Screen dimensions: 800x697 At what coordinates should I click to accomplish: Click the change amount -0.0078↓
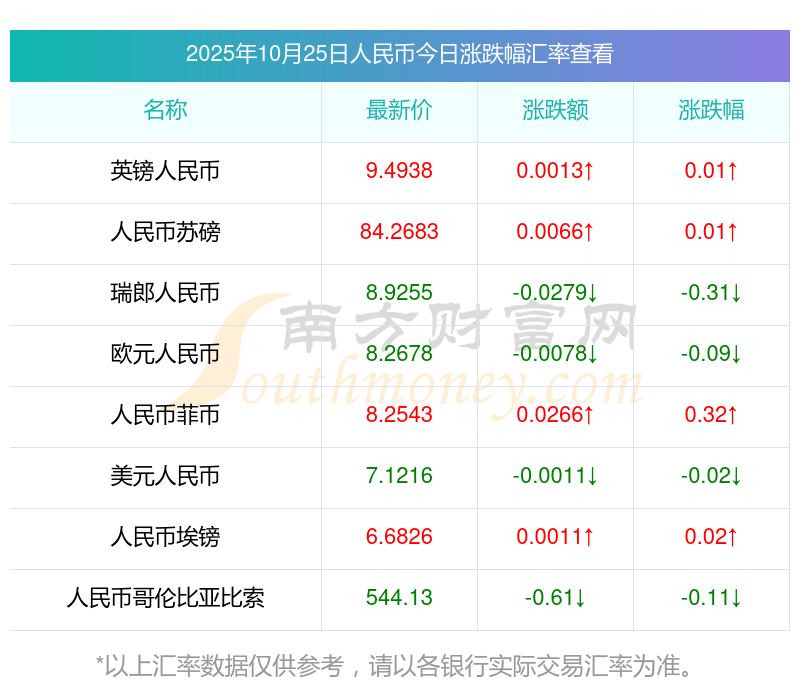click(x=555, y=354)
